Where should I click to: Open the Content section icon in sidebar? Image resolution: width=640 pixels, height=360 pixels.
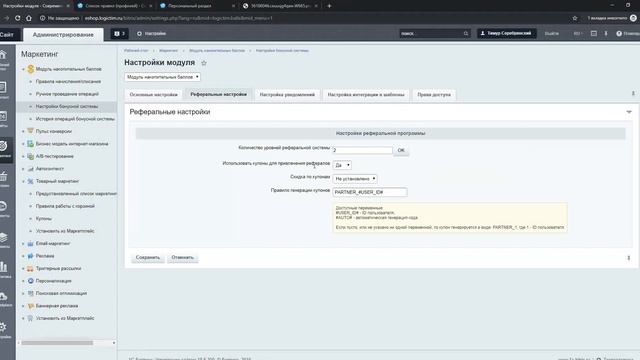pos(3,87)
